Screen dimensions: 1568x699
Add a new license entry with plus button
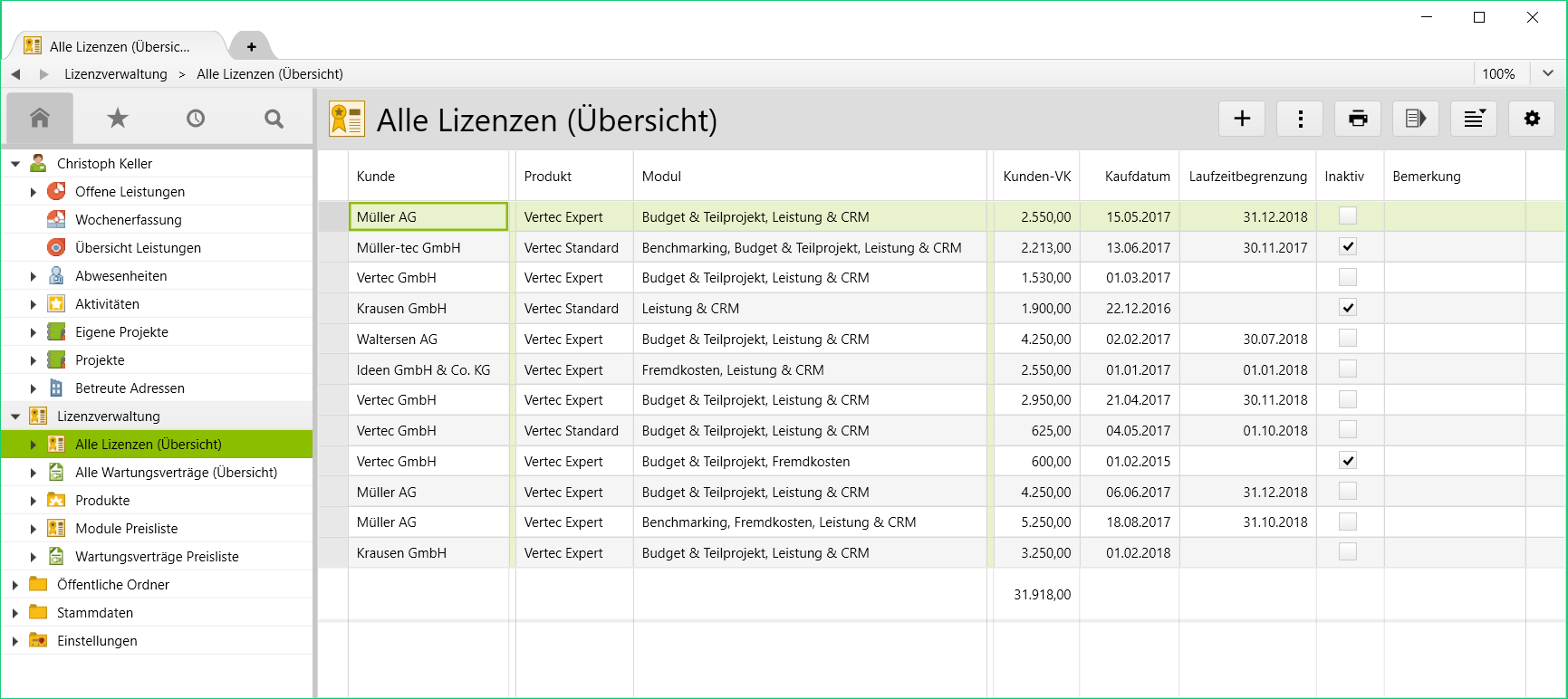[1242, 119]
